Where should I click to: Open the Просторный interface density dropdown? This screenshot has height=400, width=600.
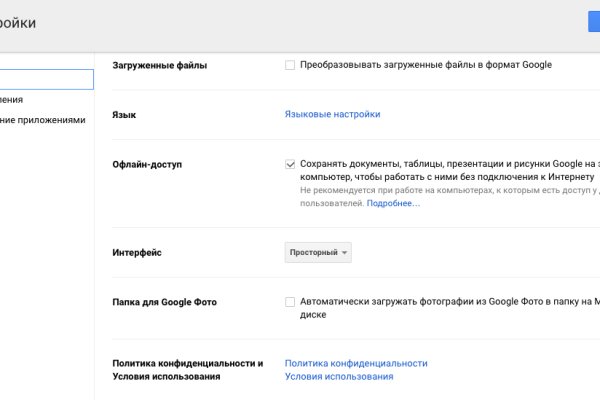point(317,253)
